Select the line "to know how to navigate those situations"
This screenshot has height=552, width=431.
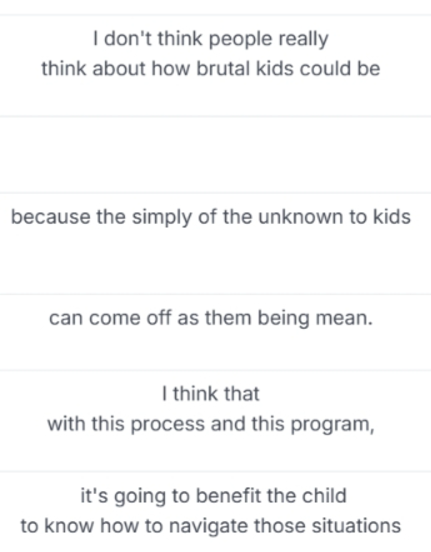pyautogui.click(x=211, y=526)
